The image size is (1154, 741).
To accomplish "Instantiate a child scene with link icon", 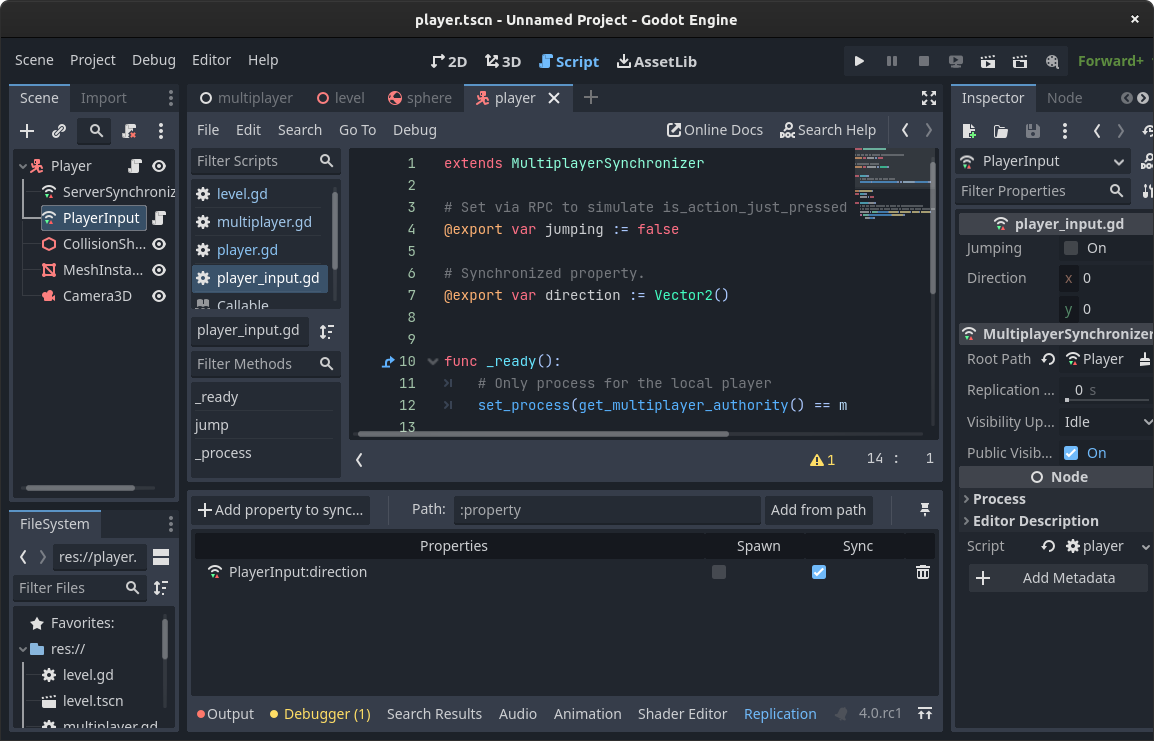I will [59, 131].
